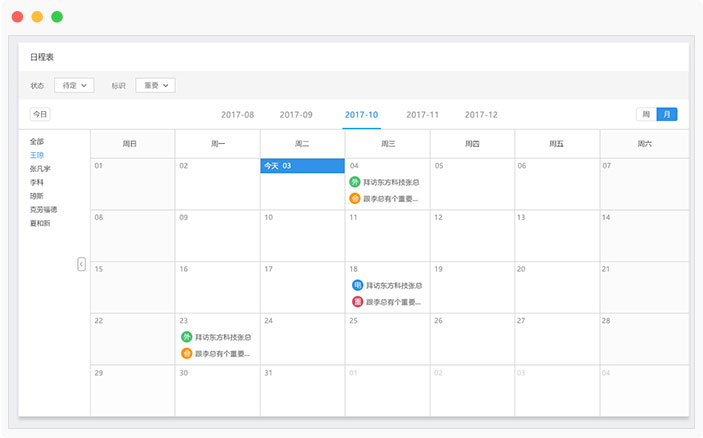Screen dimensions: 703x438
Task: Switch to the 2017-11 month tab
Action: (x=422, y=115)
